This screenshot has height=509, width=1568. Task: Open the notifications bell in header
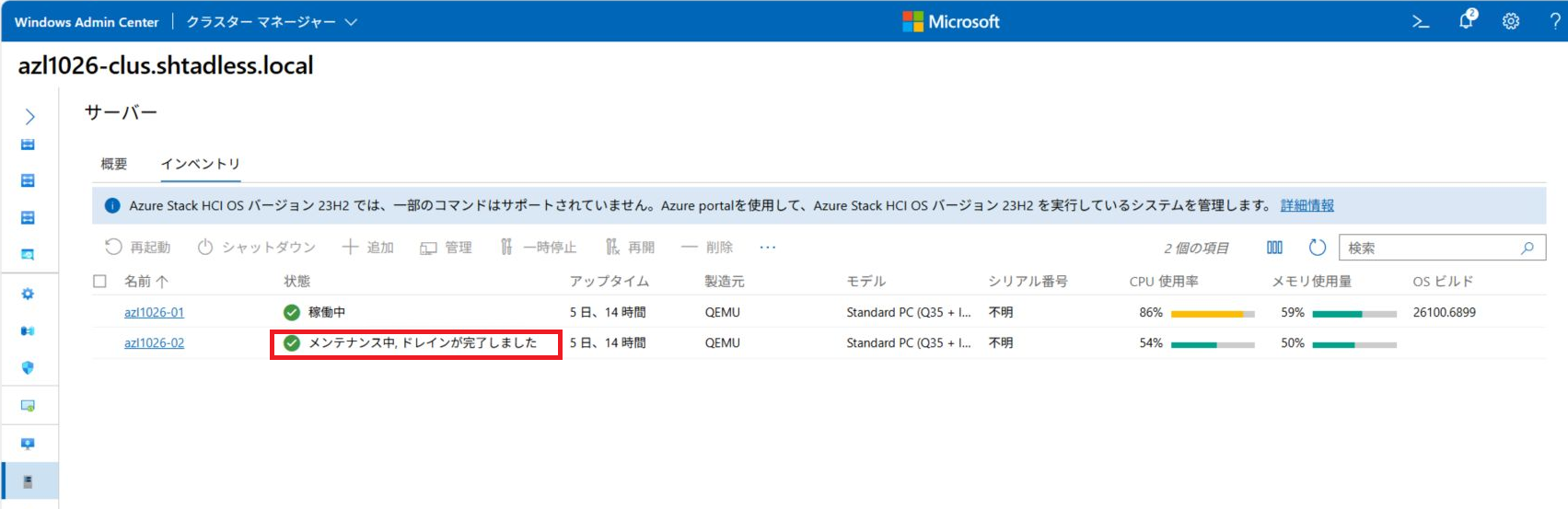coord(1467,20)
